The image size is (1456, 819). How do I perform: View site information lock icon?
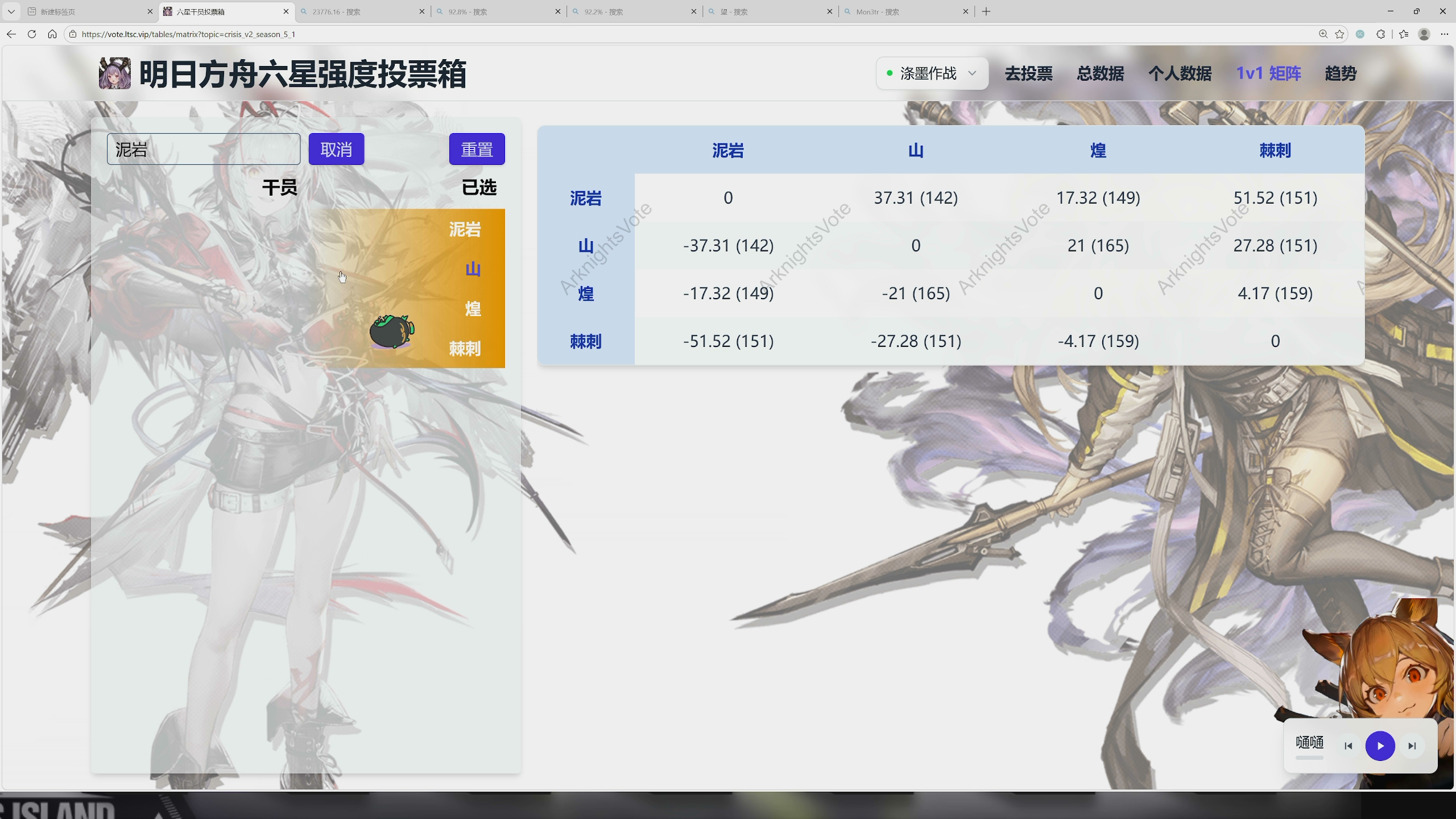[72, 34]
